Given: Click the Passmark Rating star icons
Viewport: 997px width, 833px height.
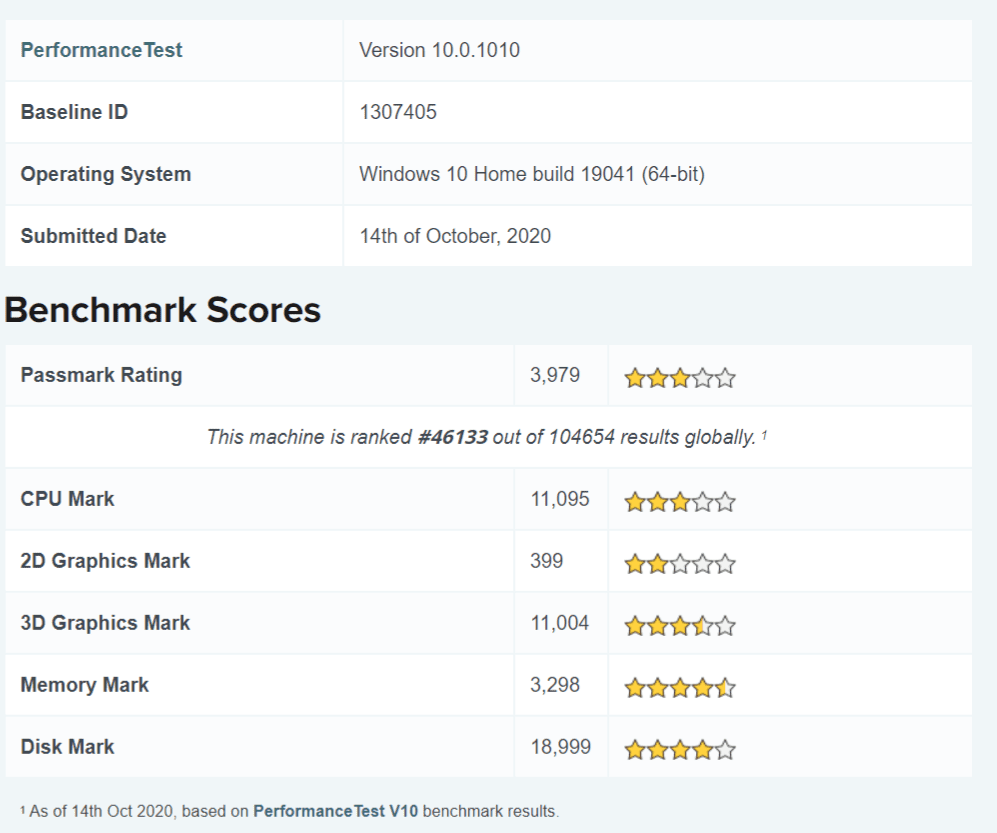Looking at the screenshot, I should point(680,378).
